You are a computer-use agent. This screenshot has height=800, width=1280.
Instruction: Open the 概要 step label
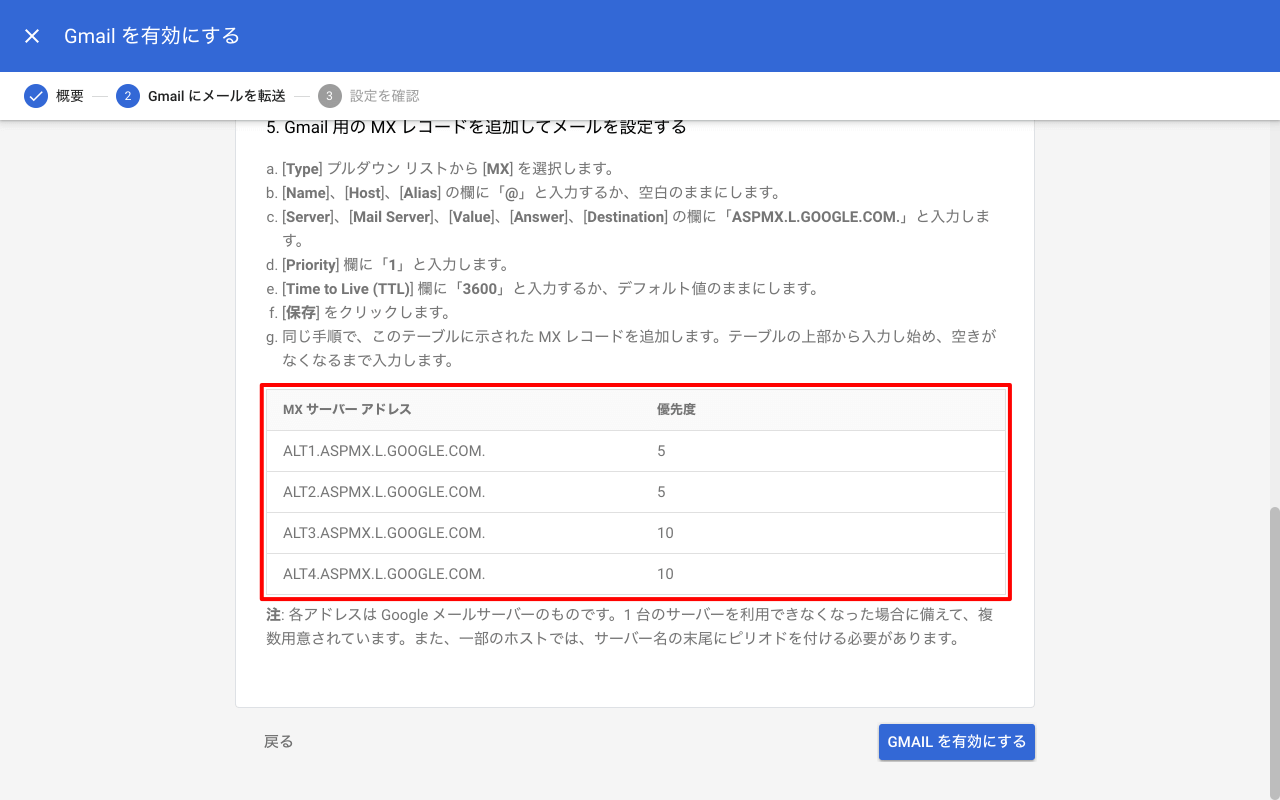pyautogui.click(x=70, y=96)
